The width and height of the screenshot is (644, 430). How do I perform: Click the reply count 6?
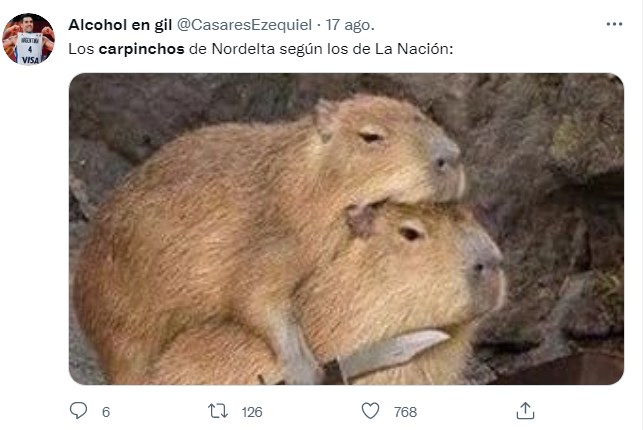click(x=106, y=412)
